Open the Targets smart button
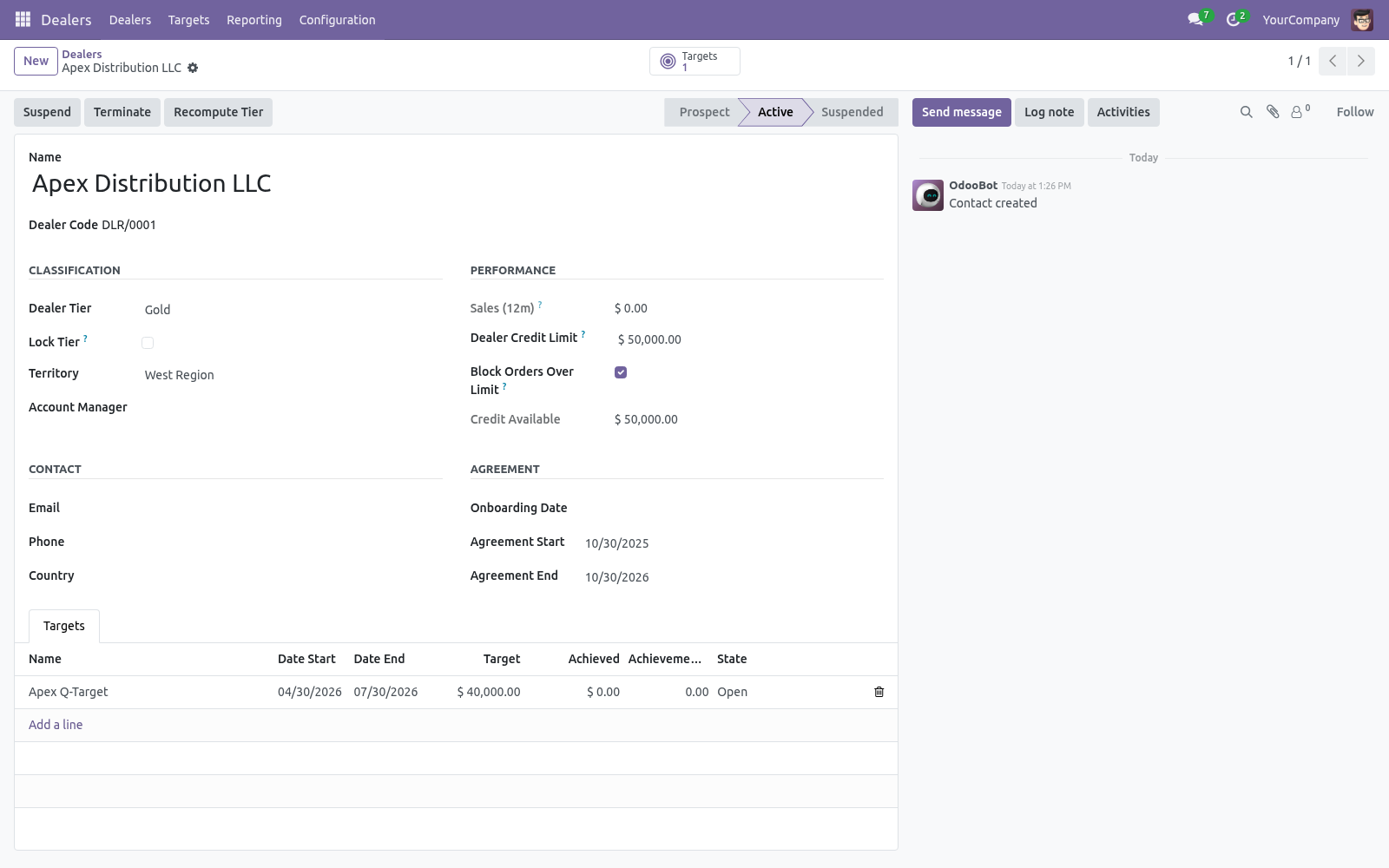This screenshot has width=1389, height=868. click(694, 61)
